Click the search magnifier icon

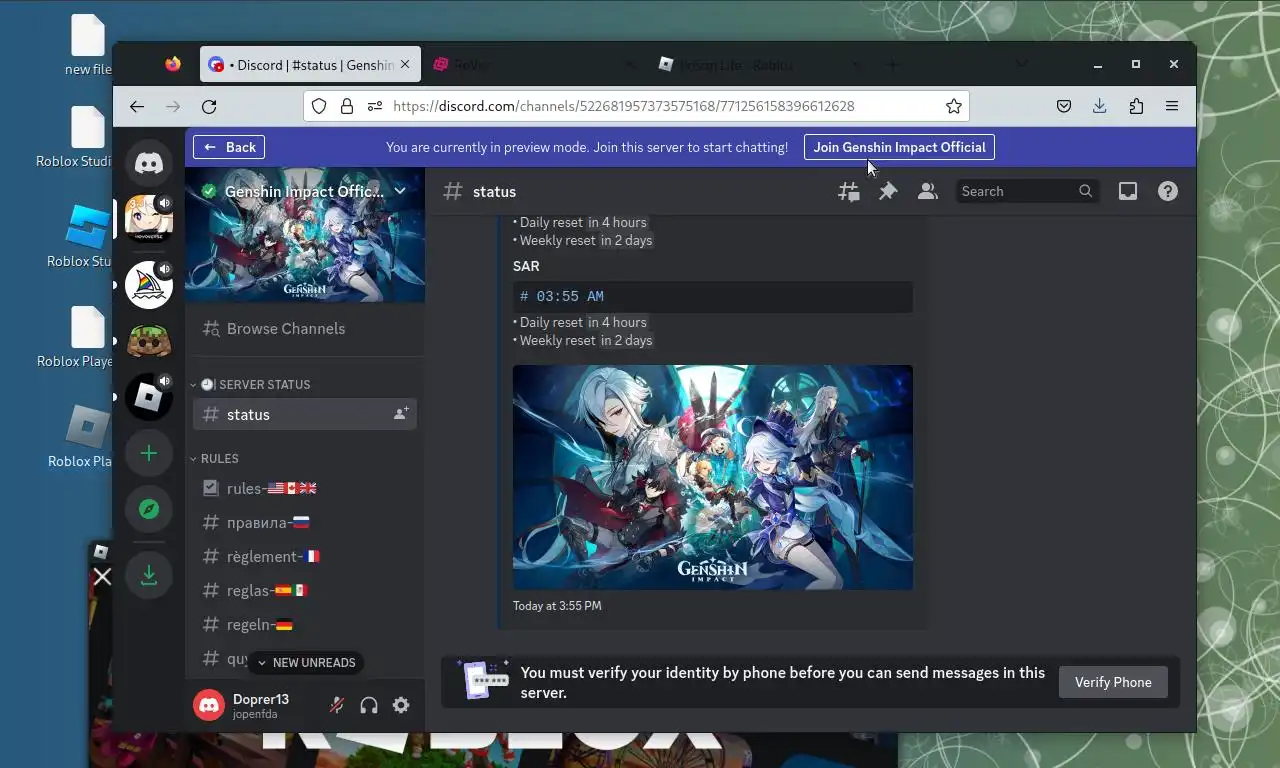pos(1086,191)
